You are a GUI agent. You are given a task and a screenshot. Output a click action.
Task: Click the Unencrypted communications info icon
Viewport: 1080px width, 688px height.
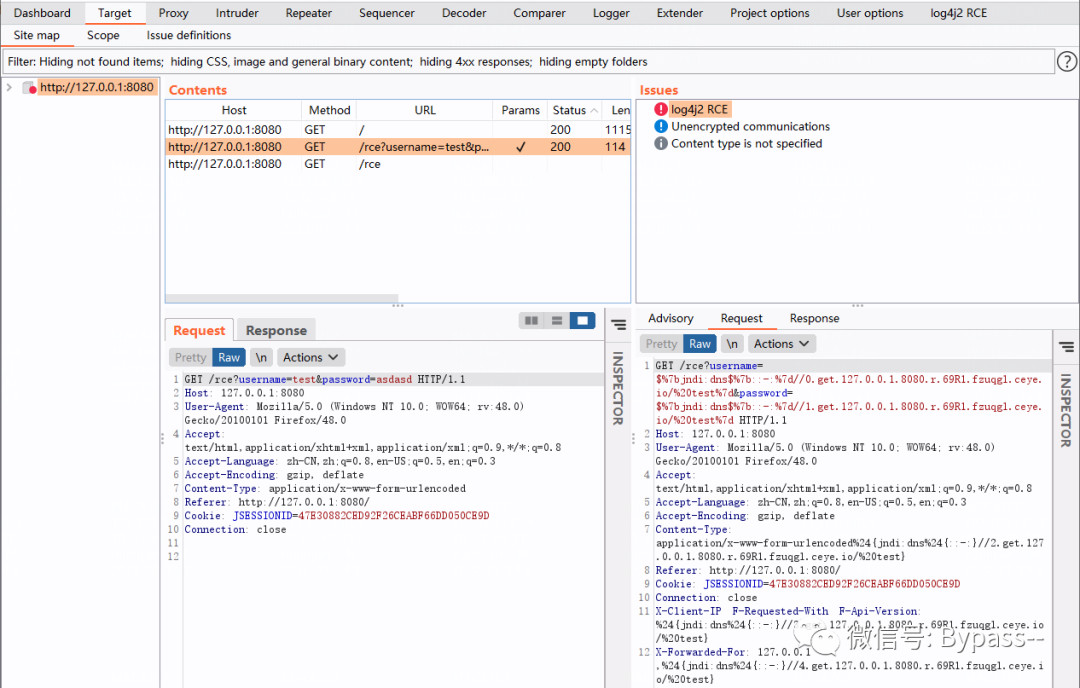pyautogui.click(x=661, y=126)
